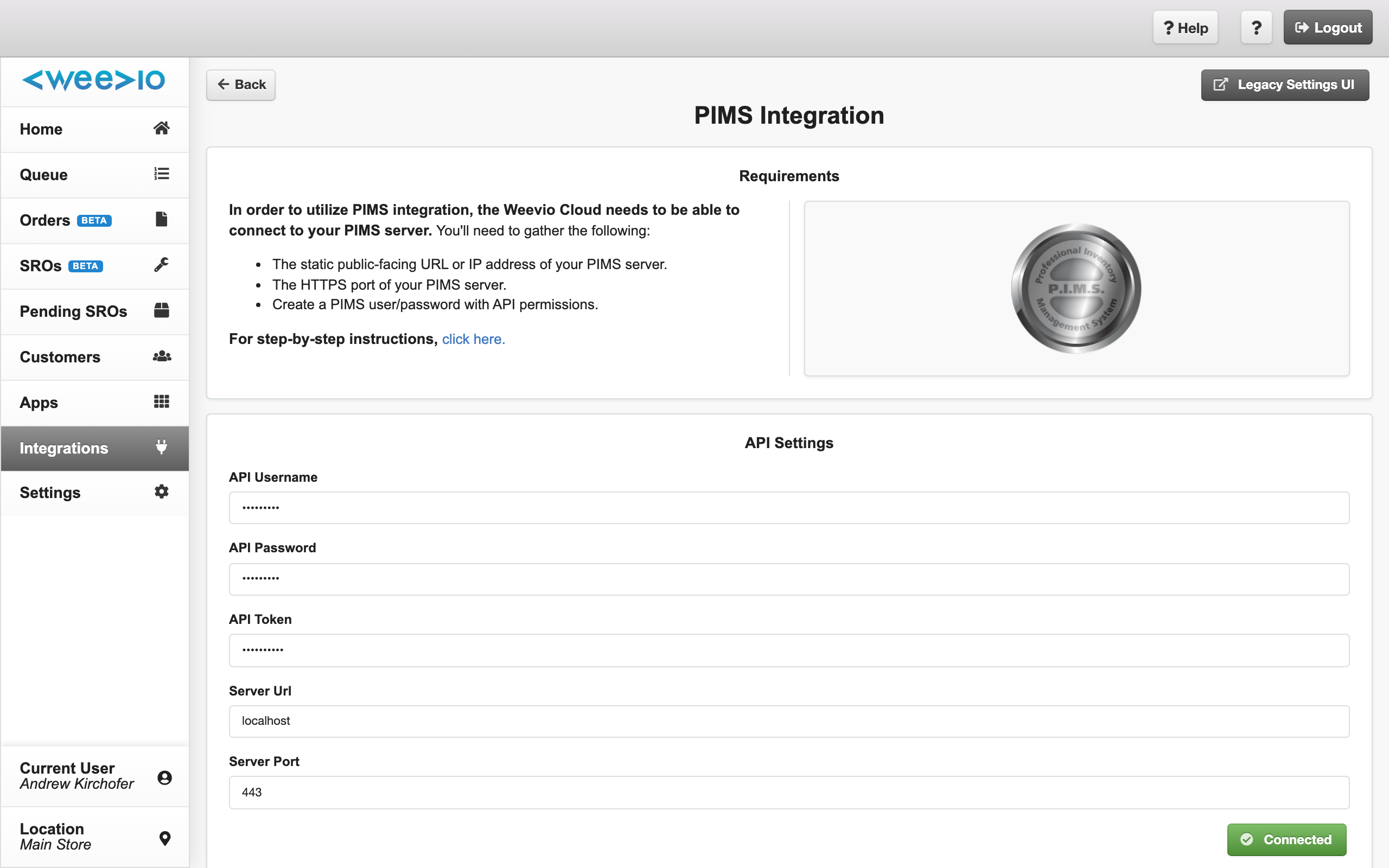Open Settings in sidebar

tap(95, 493)
